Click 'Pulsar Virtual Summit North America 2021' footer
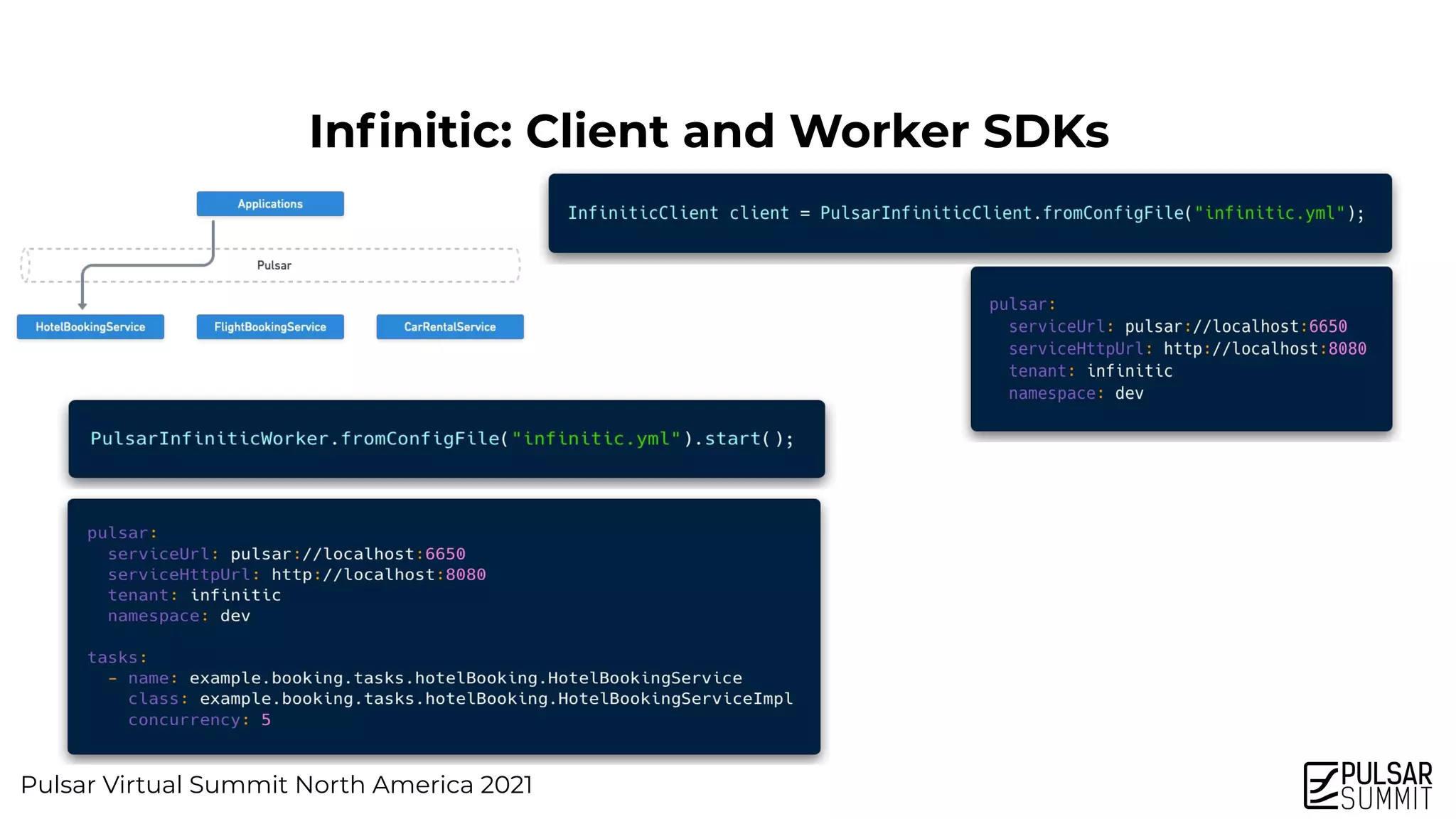The image size is (1456, 819). tap(277, 785)
